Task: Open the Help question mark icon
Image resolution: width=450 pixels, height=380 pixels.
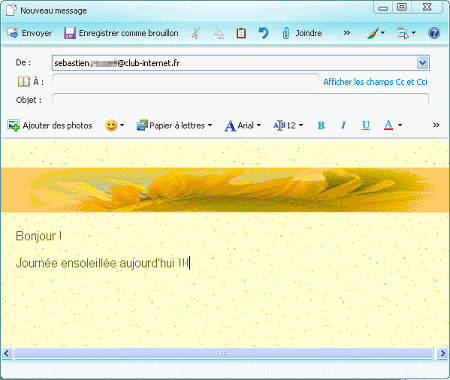Action: [x=434, y=33]
